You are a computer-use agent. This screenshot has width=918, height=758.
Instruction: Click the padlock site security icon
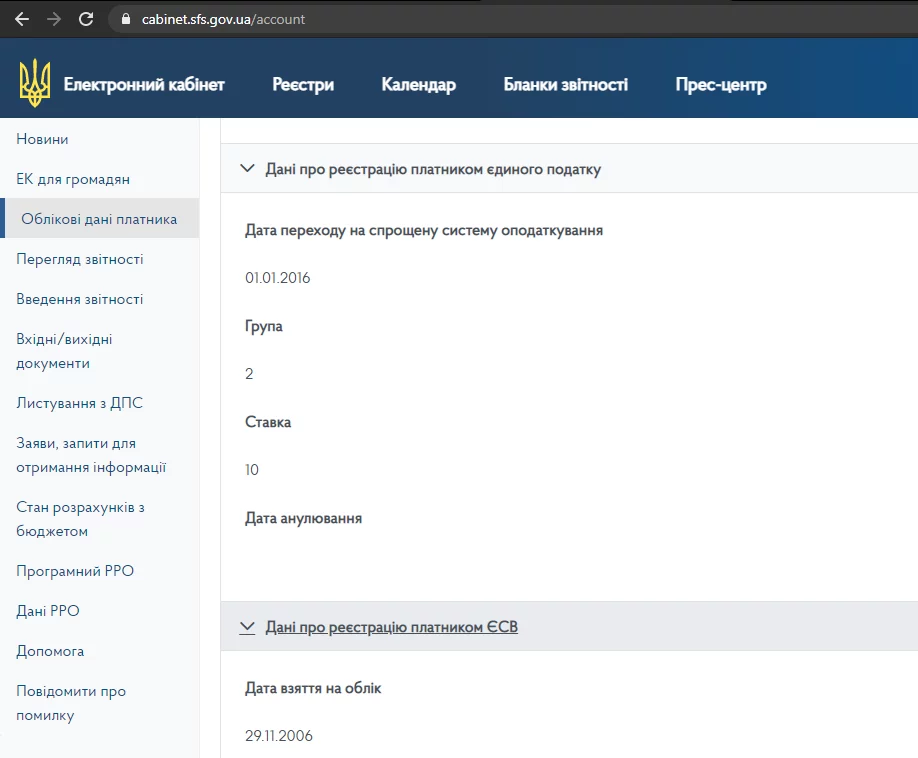(x=125, y=19)
